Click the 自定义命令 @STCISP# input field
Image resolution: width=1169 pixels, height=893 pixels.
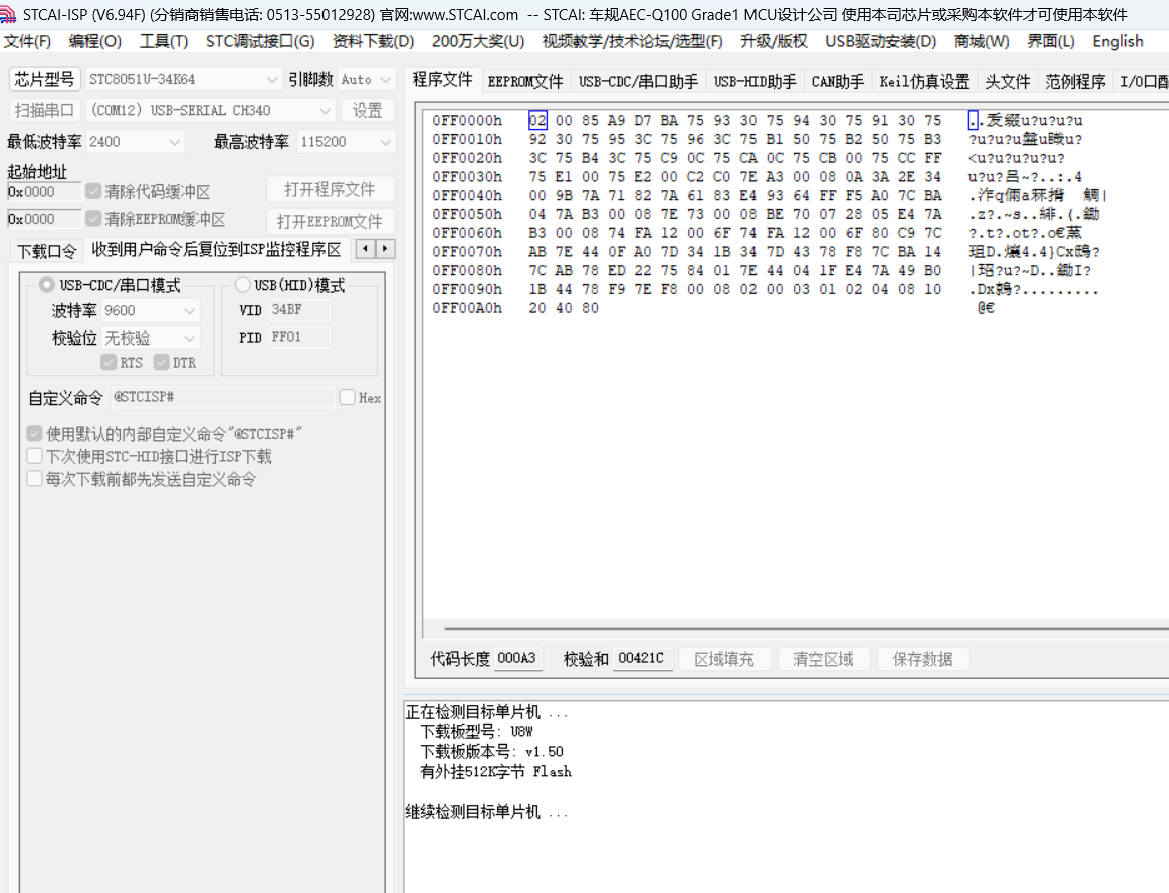[x=223, y=397]
